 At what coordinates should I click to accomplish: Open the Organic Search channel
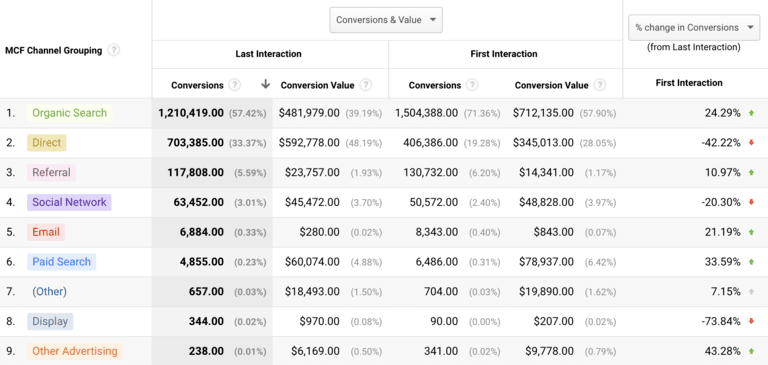pos(70,113)
